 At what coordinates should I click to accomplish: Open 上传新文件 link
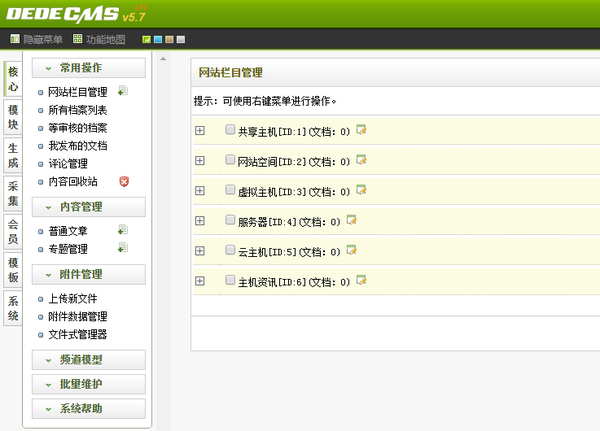click(x=73, y=298)
